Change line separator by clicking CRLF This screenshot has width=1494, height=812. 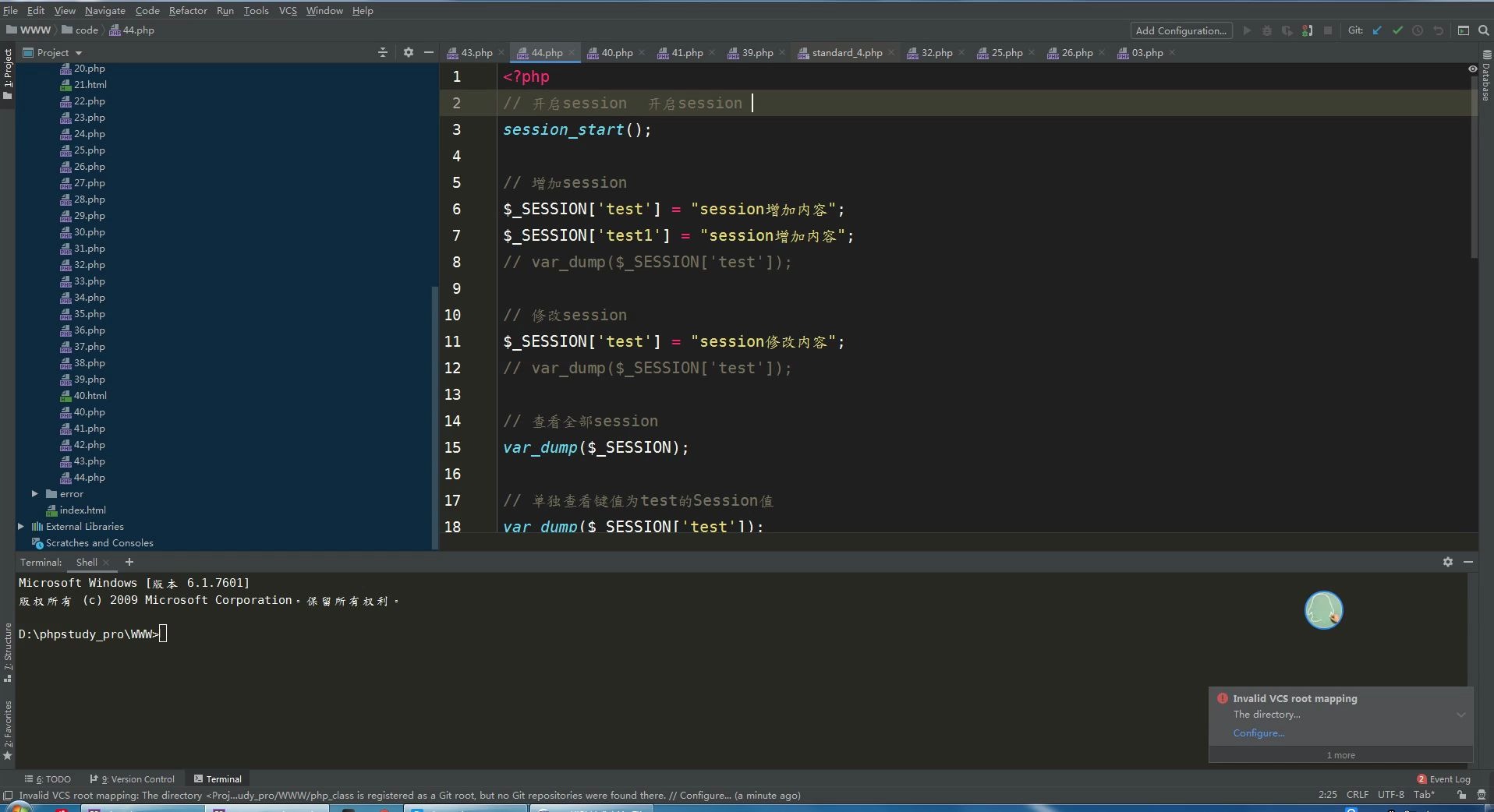[1358, 795]
